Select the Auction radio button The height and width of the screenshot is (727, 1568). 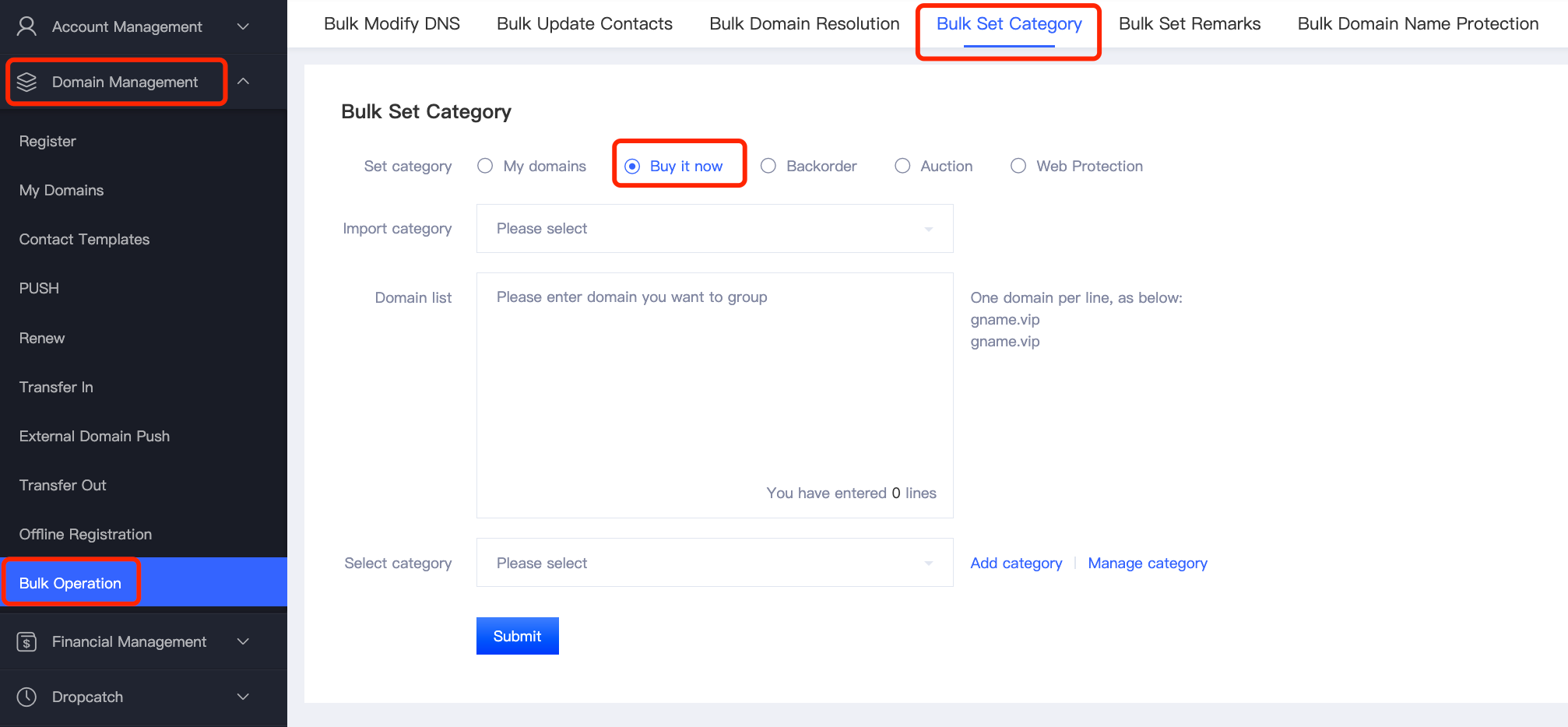point(902,166)
